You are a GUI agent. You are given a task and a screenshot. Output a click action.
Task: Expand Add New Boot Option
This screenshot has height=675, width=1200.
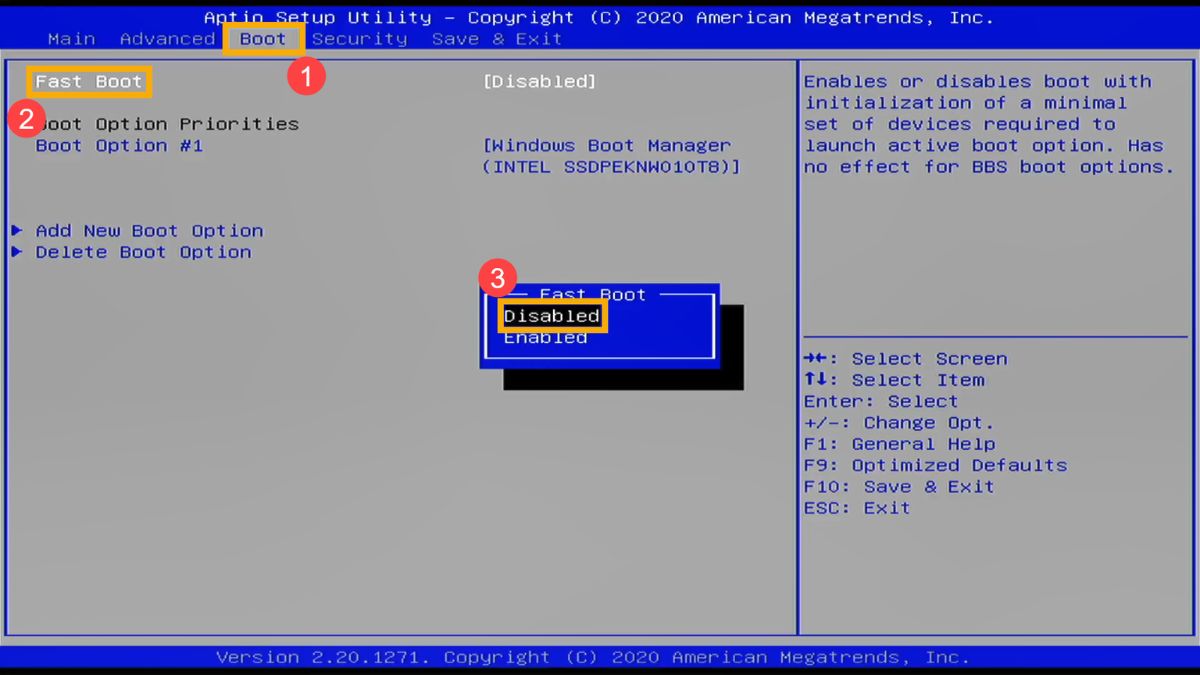(x=148, y=230)
